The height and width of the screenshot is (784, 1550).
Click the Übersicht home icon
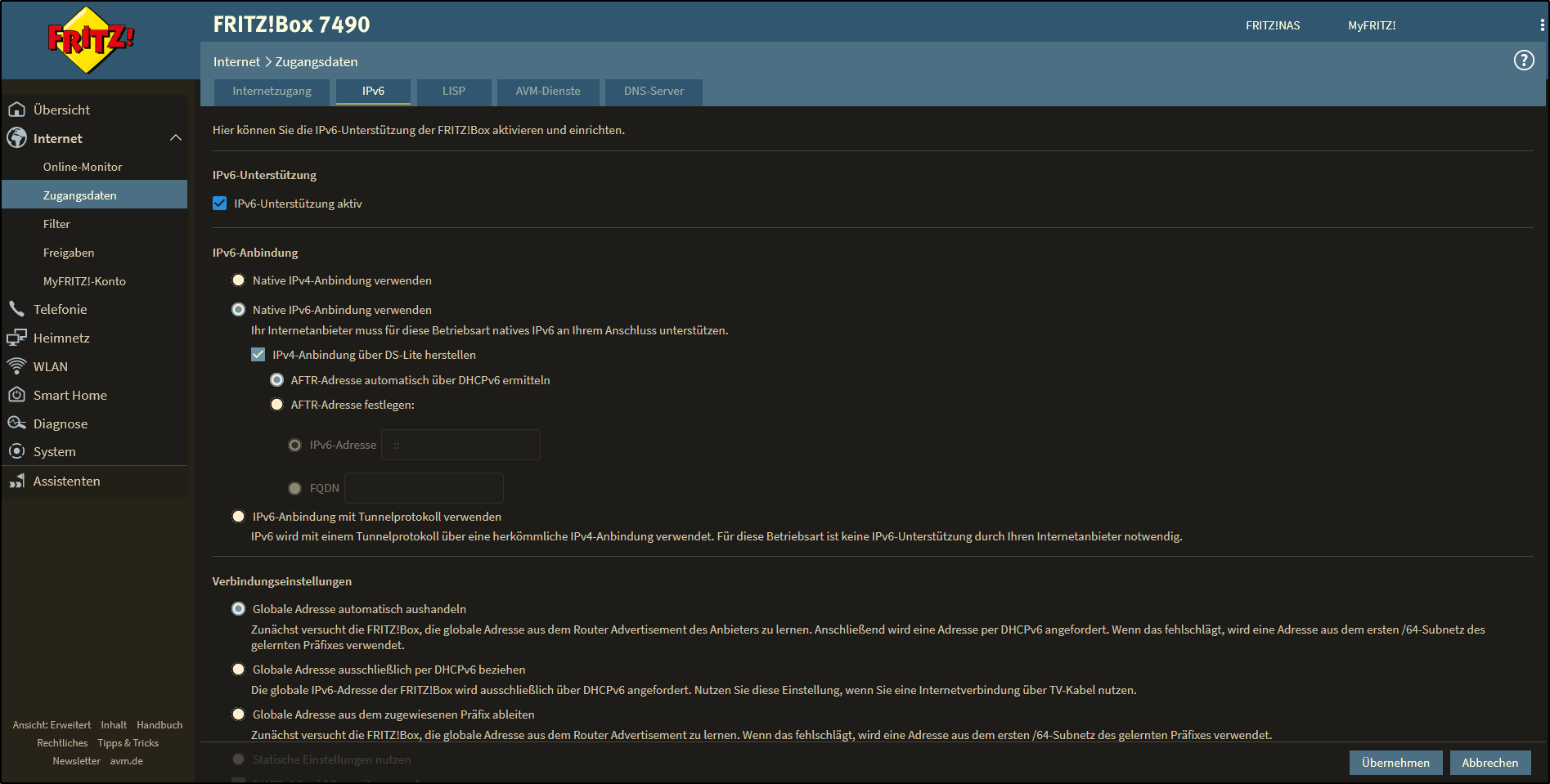16,110
